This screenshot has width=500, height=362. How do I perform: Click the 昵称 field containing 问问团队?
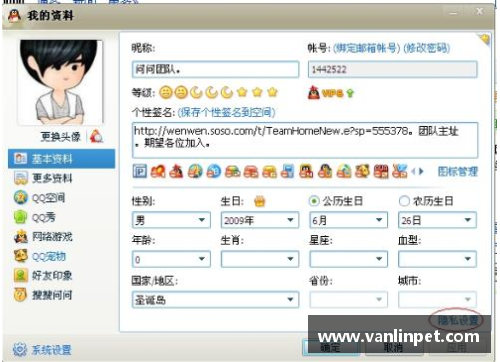(x=215, y=69)
